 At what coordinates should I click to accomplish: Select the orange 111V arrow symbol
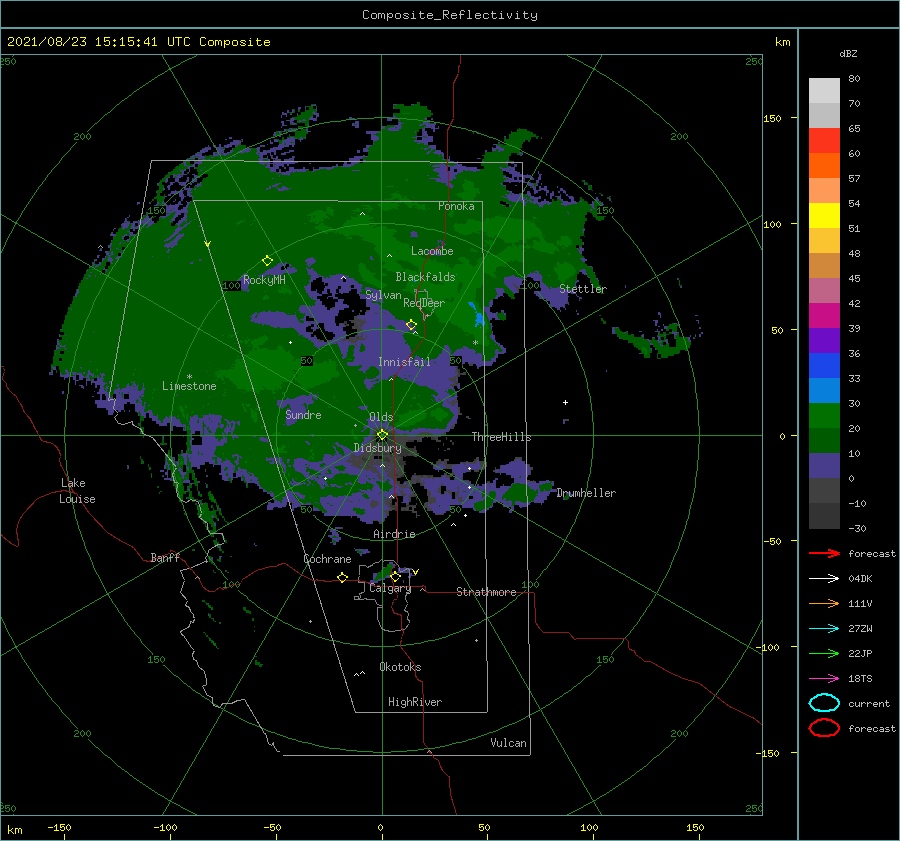coord(824,603)
